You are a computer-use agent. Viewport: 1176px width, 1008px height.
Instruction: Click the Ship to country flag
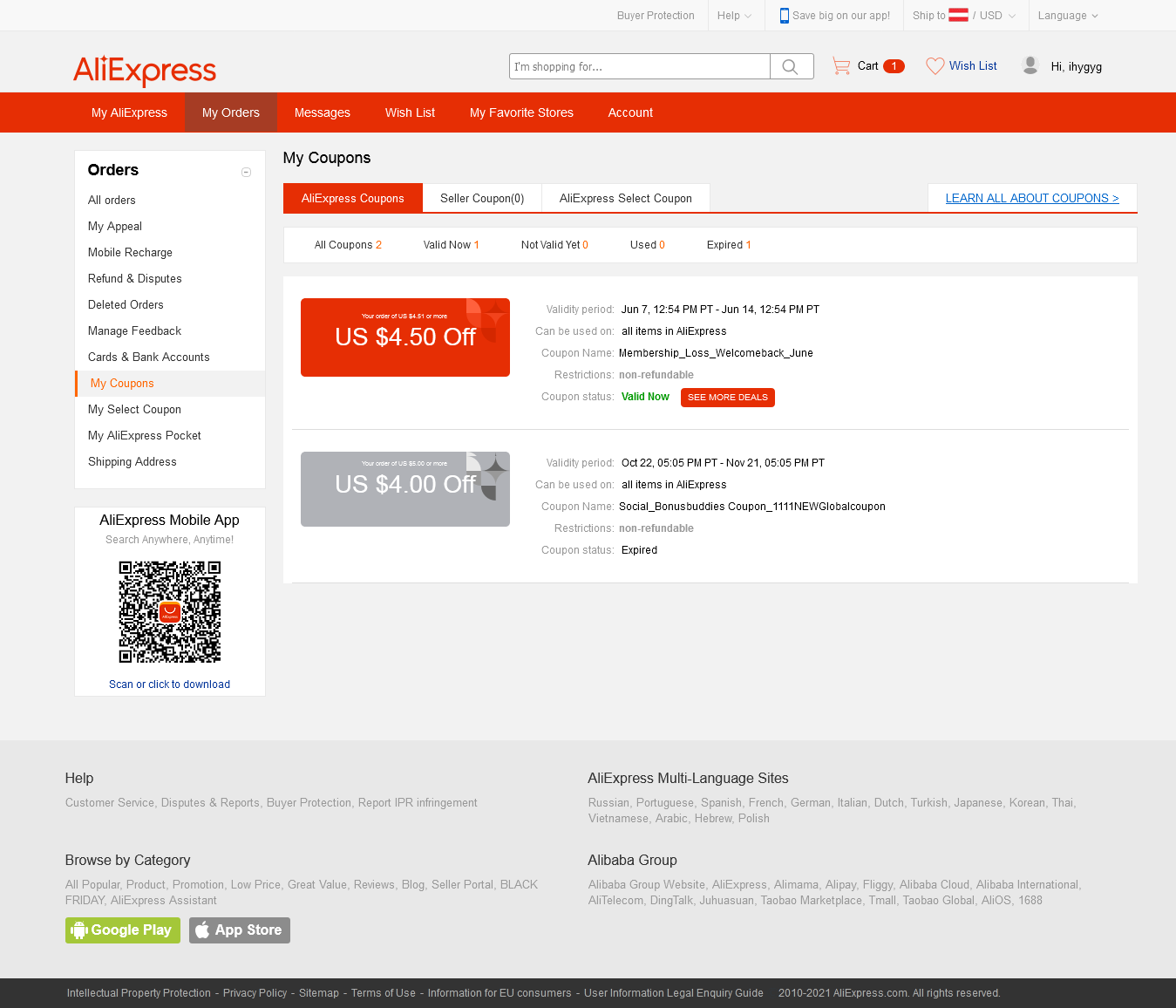(x=958, y=15)
